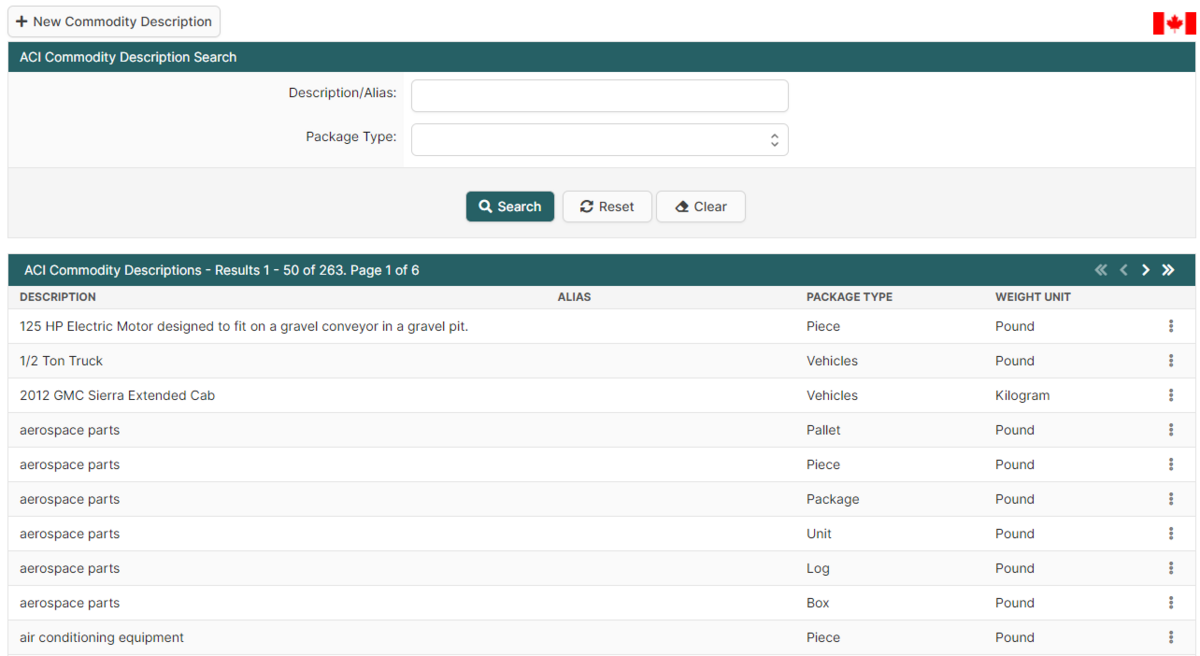Viewport: 1200px width, 656px height.
Task: Jump to the last results page
Action: (1168, 270)
